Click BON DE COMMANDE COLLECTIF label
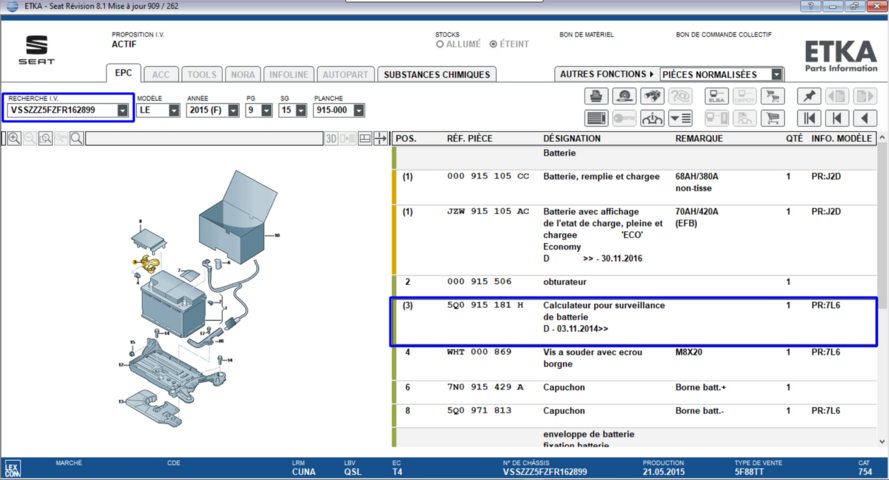This screenshot has width=889, height=480. pyautogui.click(x=723, y=35)
